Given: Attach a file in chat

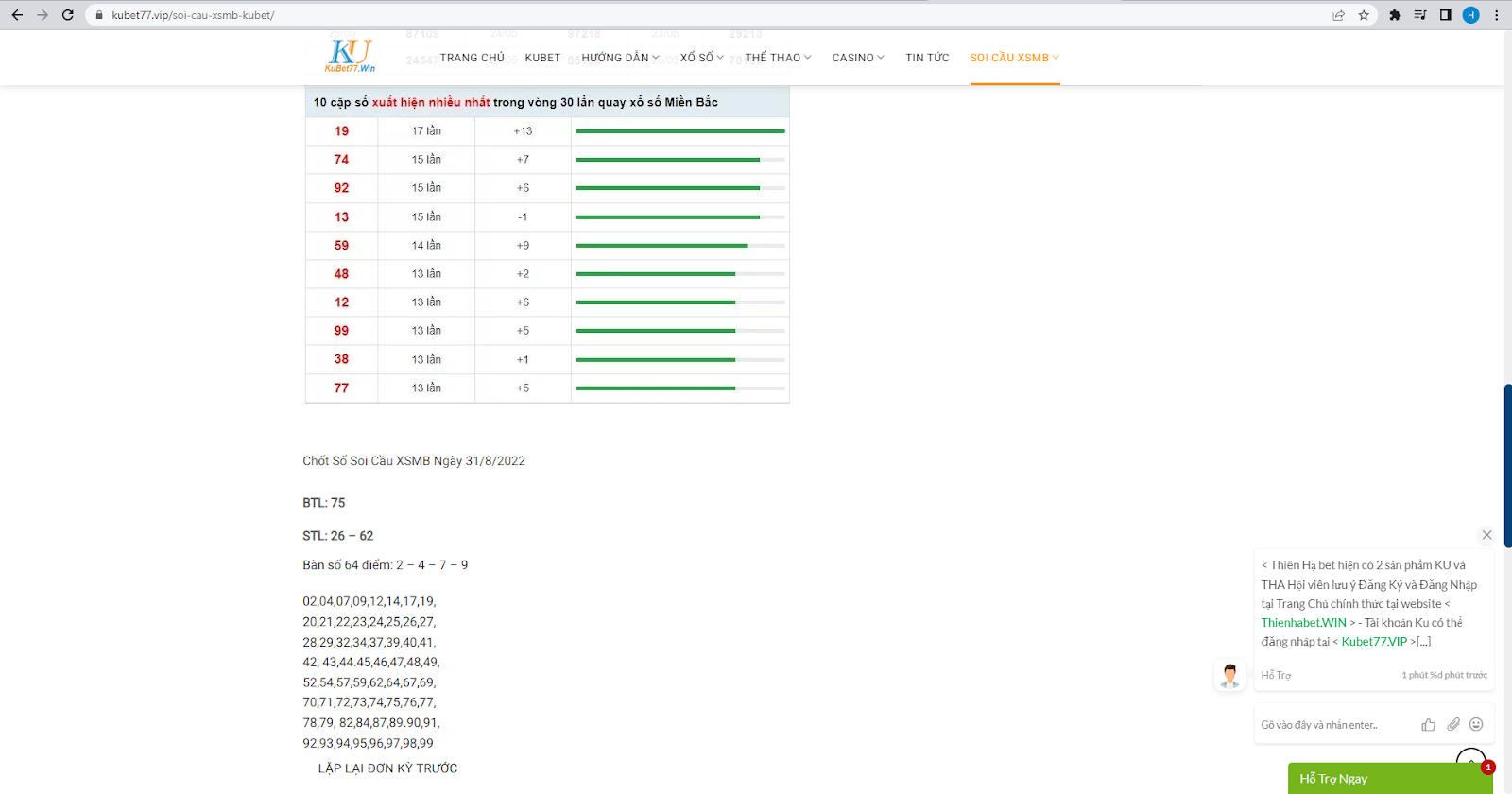Looking at the screenshot, I should (1453, 725).
